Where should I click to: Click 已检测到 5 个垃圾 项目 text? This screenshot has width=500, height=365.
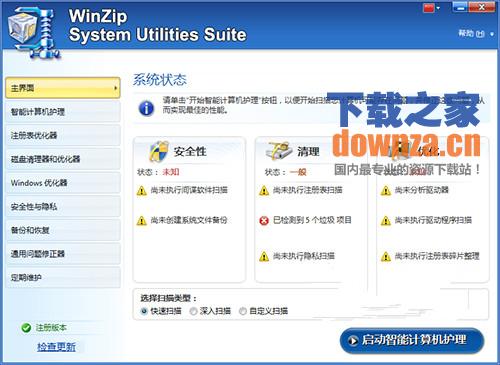312,220
